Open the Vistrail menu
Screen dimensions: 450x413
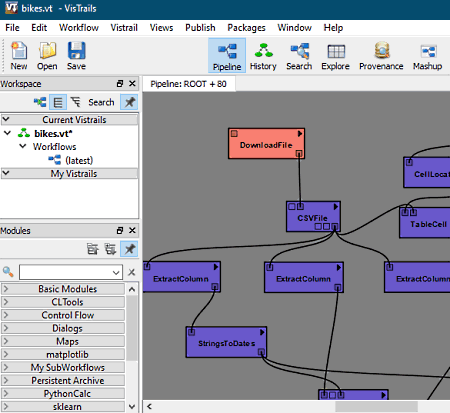pyautogui.click(x=124, y=28)
